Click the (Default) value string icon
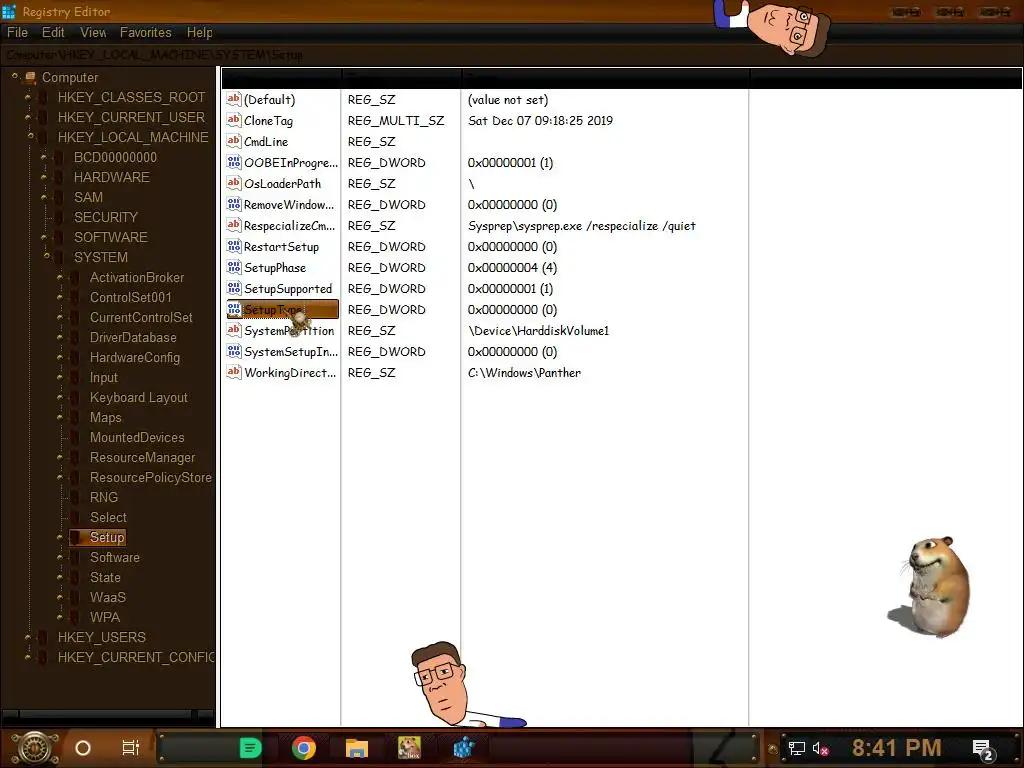Screen dimensions: 1024x768 click(234, 99)
